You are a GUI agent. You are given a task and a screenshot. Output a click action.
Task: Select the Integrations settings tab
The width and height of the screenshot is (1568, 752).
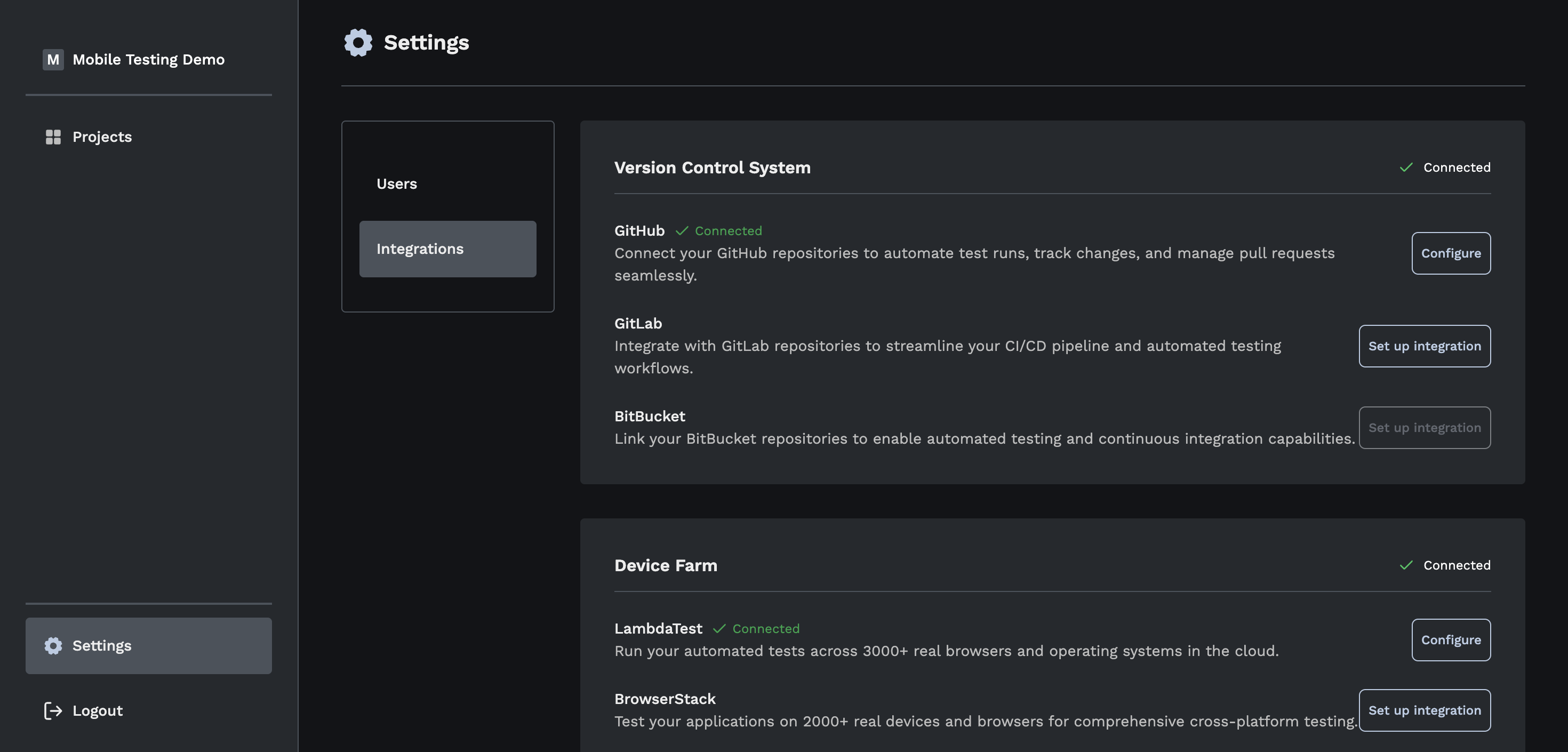click(x=447, y=249)
